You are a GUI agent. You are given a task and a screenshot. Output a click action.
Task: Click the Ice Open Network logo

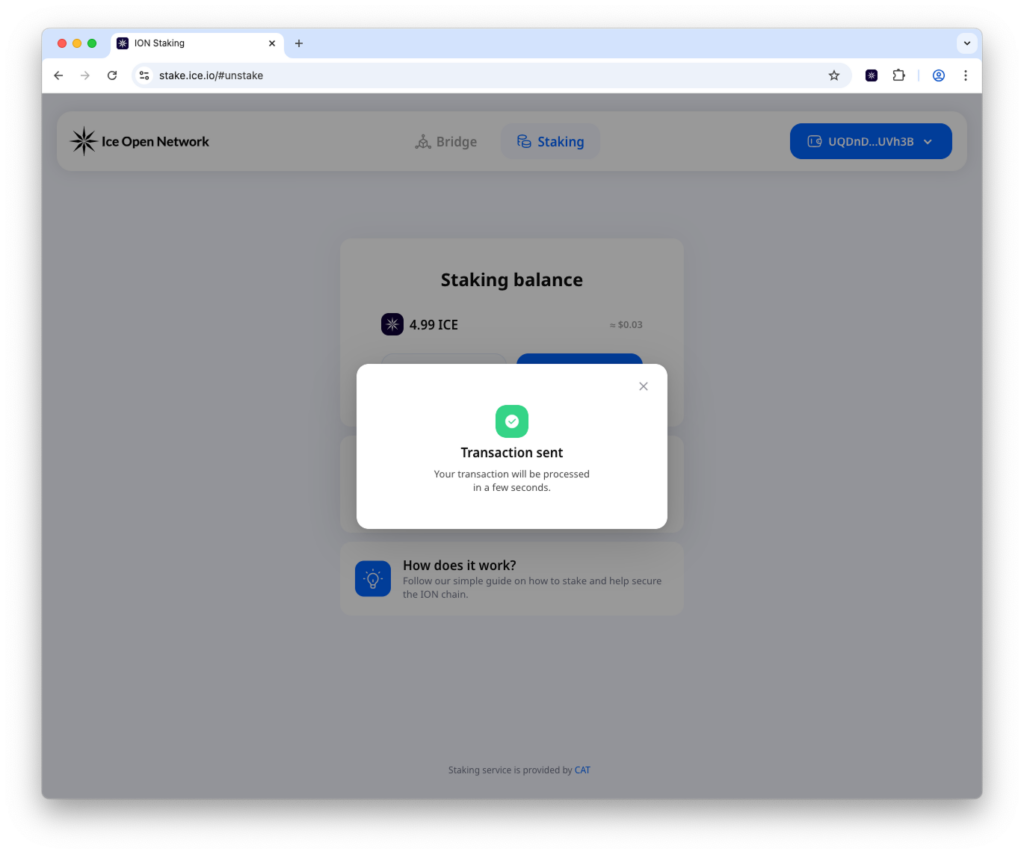pos(83,141)
